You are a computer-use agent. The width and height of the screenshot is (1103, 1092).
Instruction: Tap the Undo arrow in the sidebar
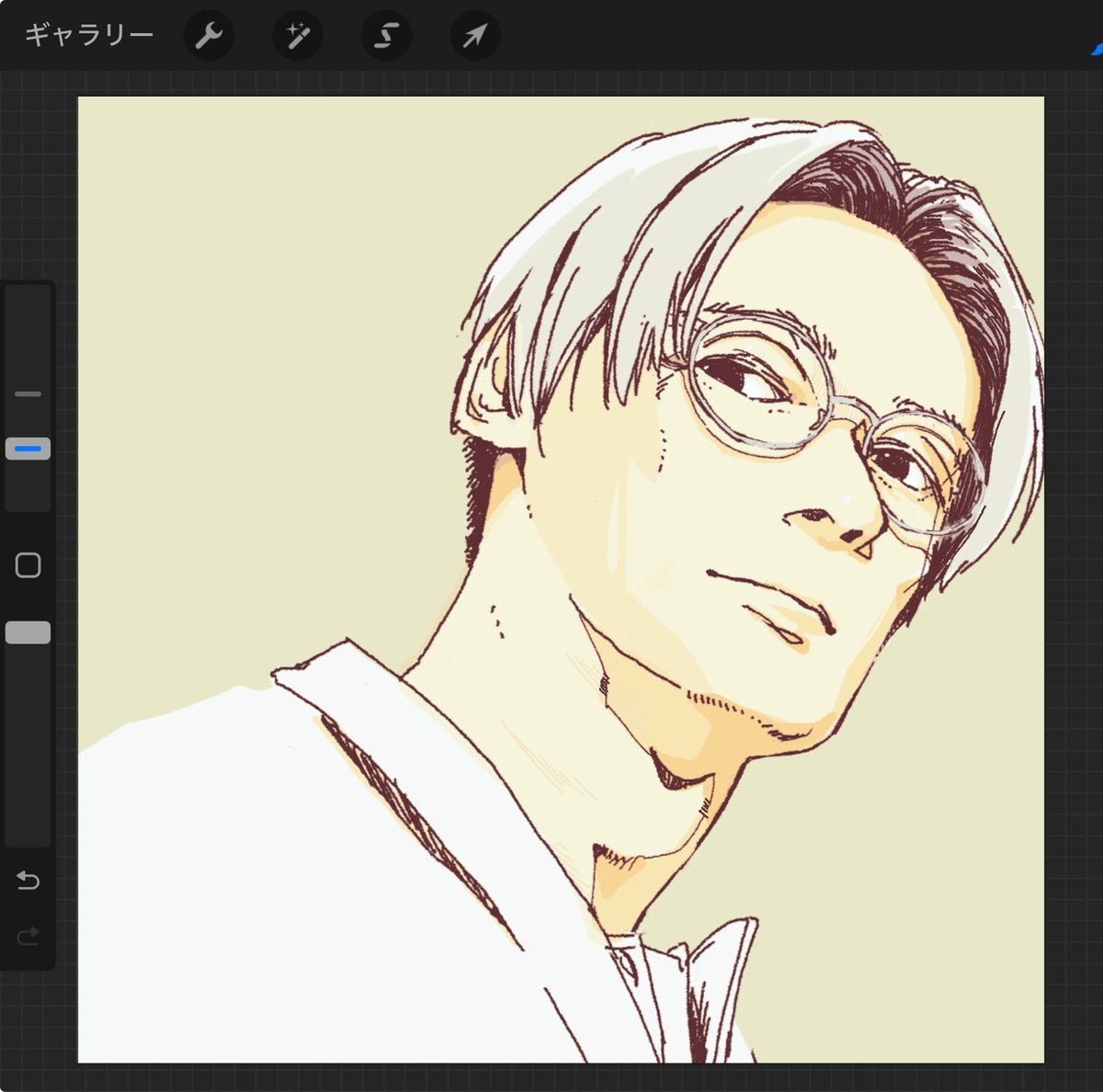[28, 881]
